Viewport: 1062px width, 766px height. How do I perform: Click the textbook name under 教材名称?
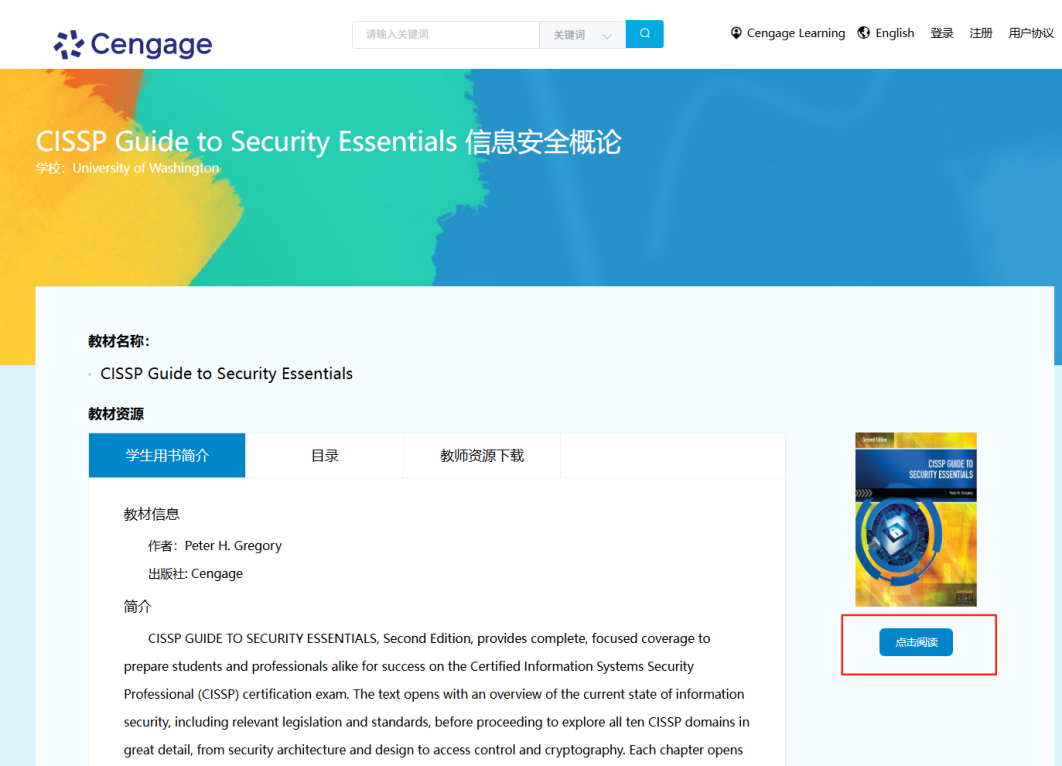point(227,374)
